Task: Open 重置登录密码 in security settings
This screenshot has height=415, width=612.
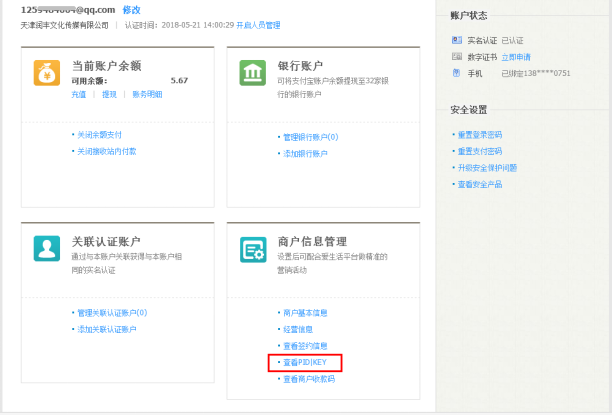Action: click(480, 134)
